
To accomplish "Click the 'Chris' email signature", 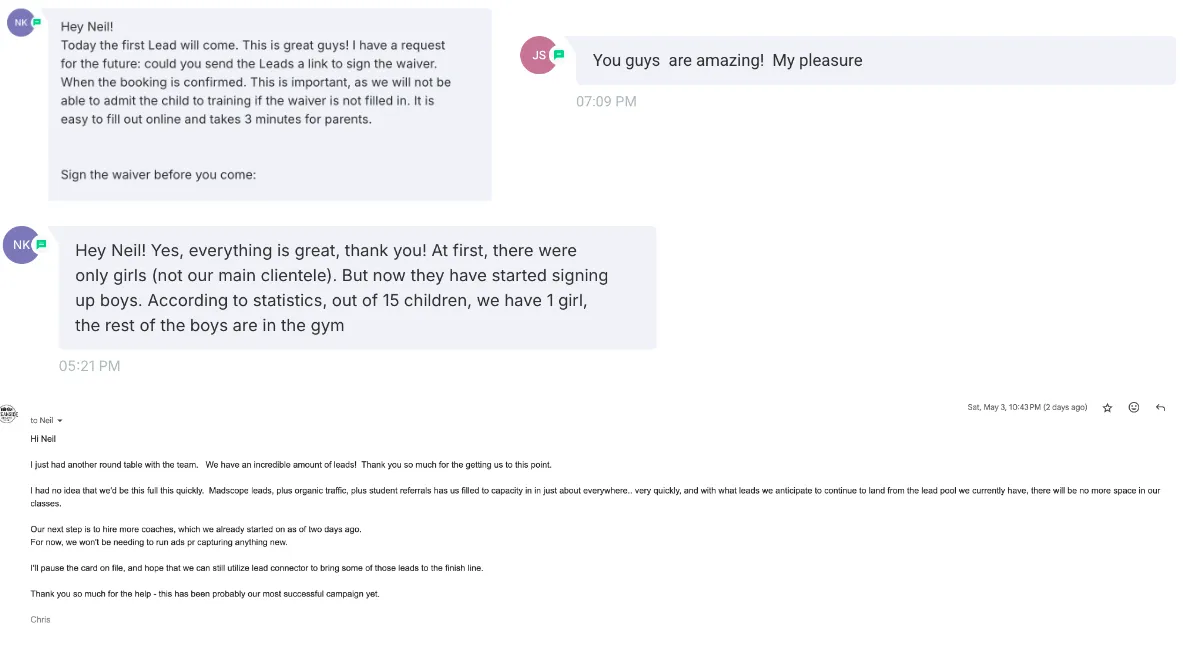I will pyautogui.click(x=40, y=620).
